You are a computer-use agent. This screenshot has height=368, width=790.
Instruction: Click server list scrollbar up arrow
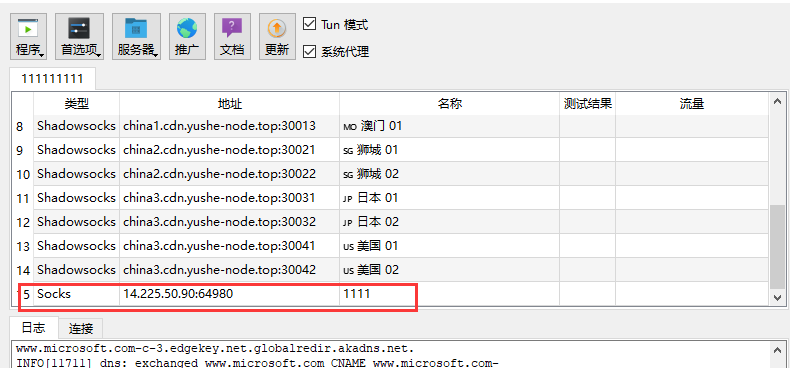(777, 102)
